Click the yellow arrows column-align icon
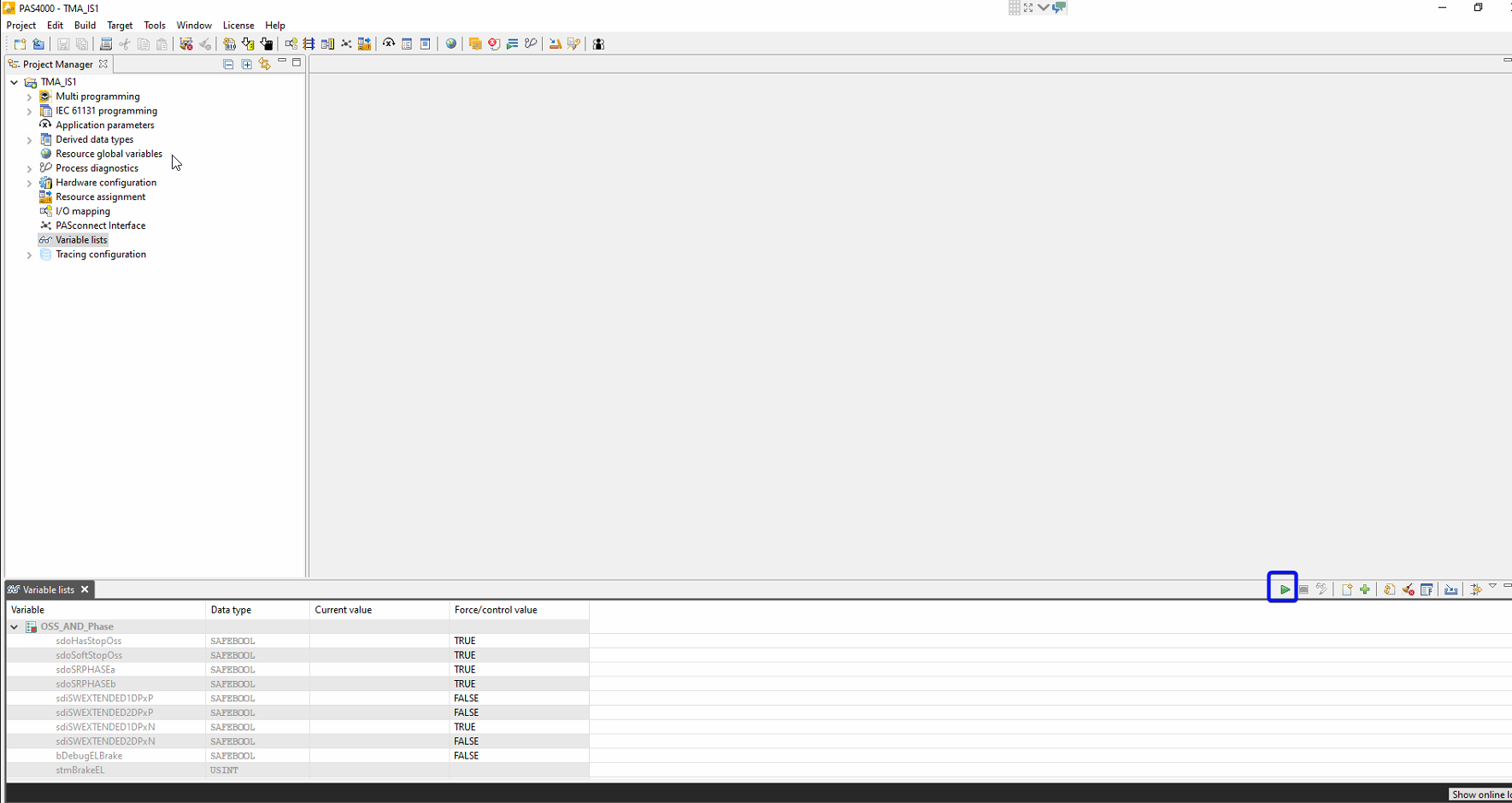 tap(1475, 589)
